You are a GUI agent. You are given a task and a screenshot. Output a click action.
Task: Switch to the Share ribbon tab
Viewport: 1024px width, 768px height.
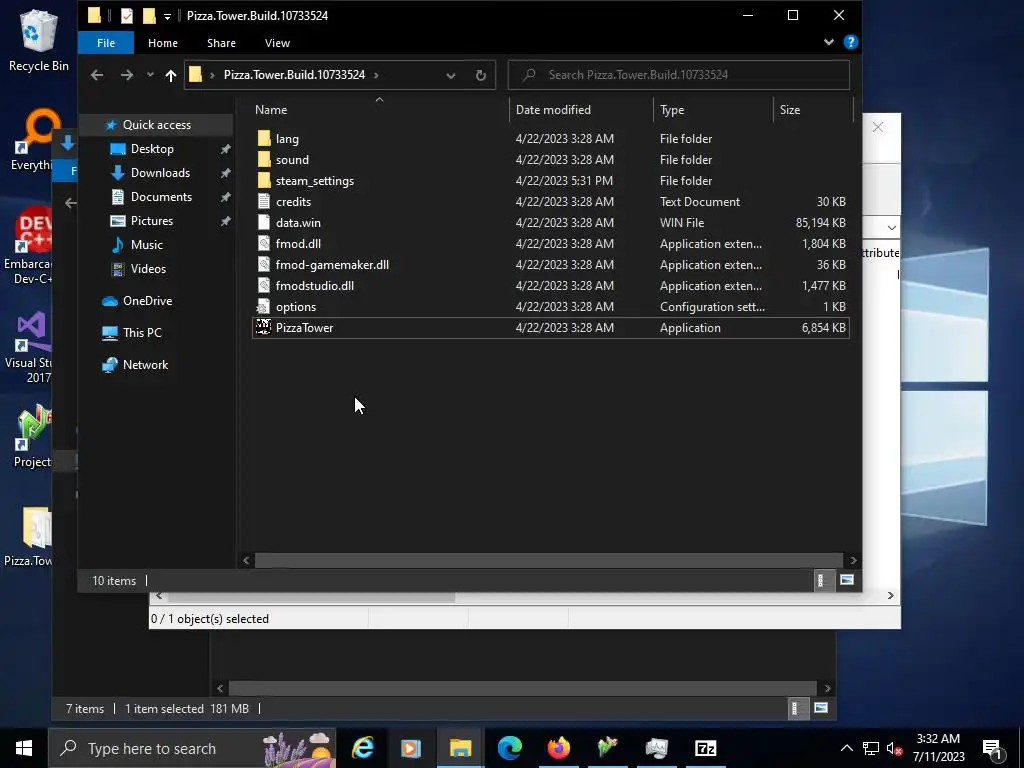coord(221,43)
